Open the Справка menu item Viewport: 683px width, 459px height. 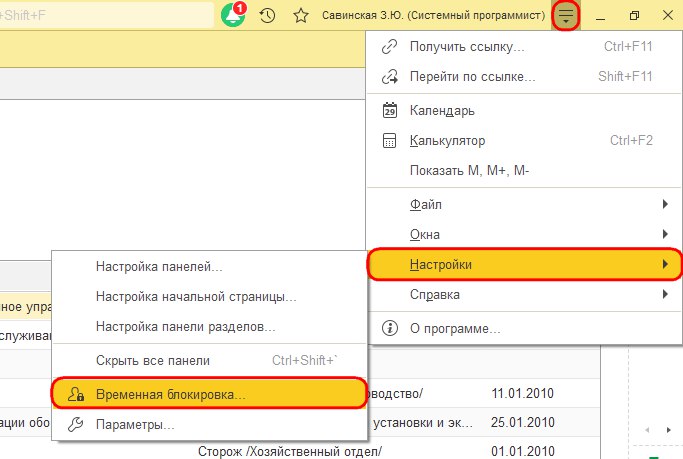click(x=524, y=294)
